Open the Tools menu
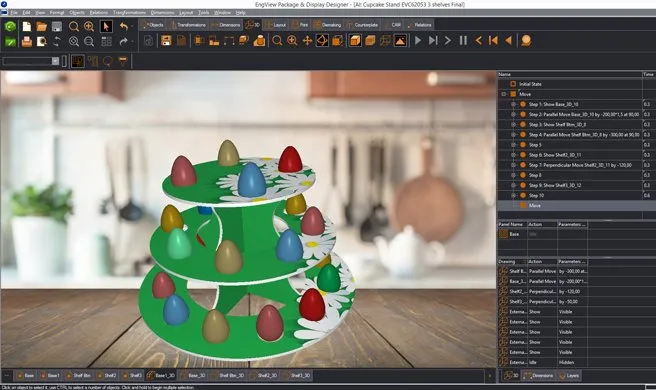Image resolution: width=656 pixels, height=390 pixels. 203,13
